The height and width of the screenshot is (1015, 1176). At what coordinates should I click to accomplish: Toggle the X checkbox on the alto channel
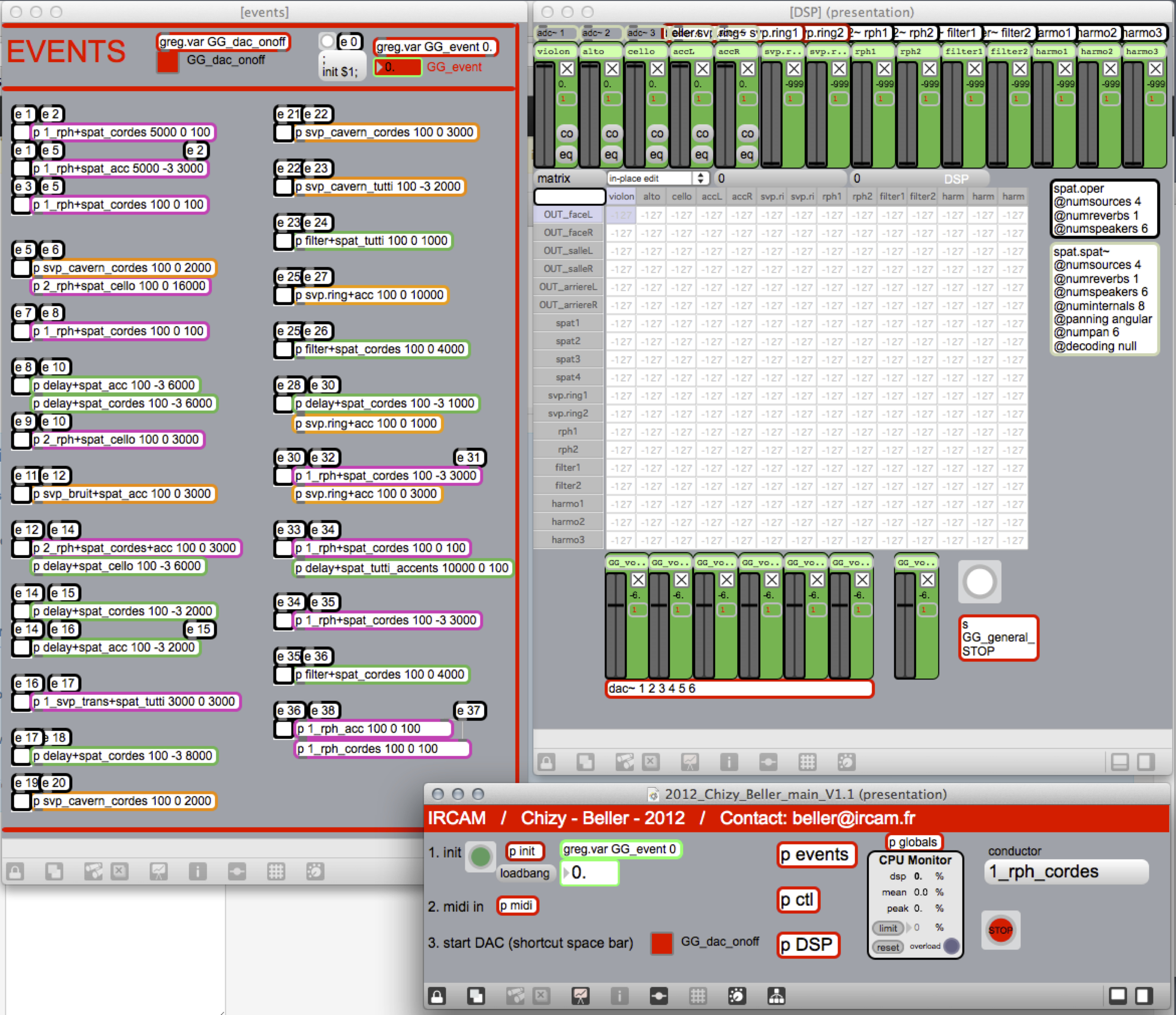tap(612, 69)
